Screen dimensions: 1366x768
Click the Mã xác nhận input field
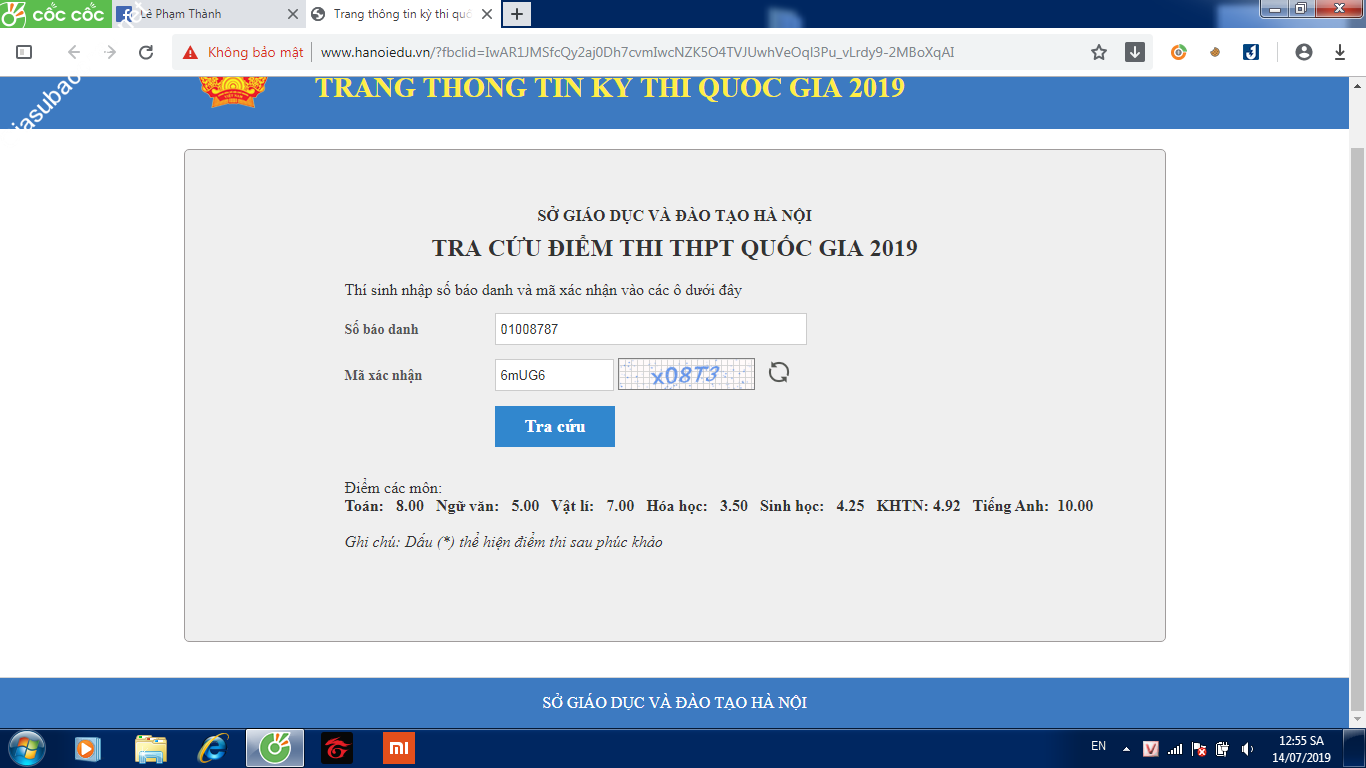tap(553, 375)
